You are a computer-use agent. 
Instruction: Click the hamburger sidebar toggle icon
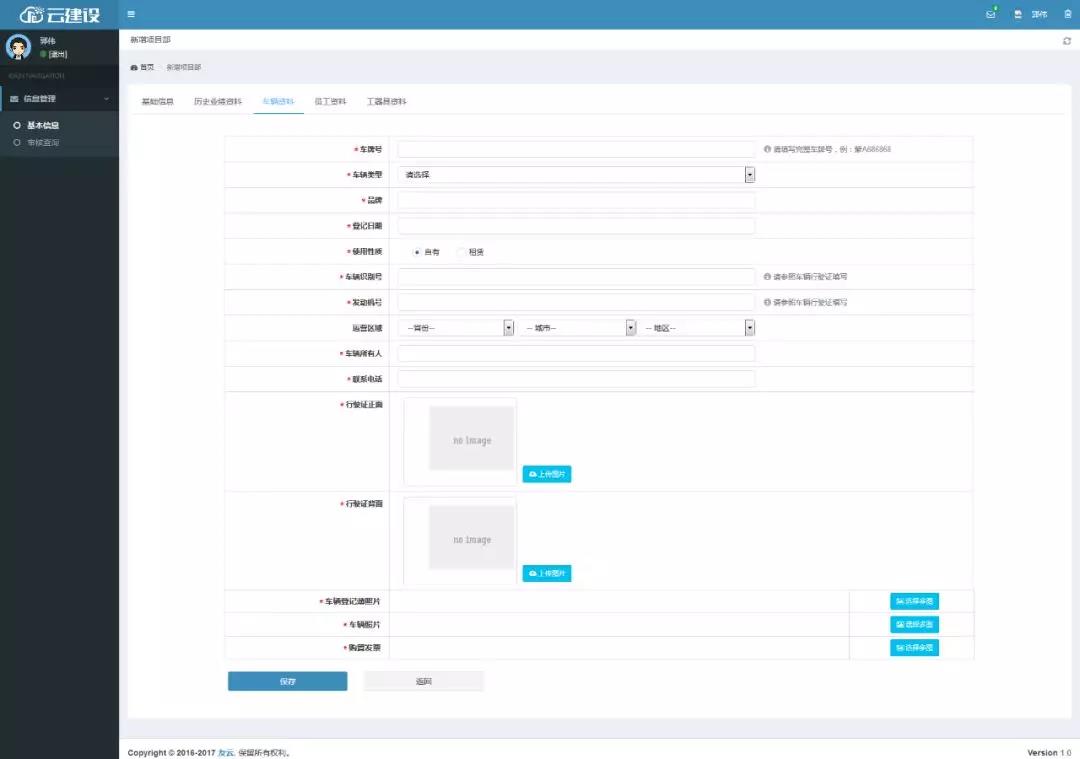[x=131, y=14]
